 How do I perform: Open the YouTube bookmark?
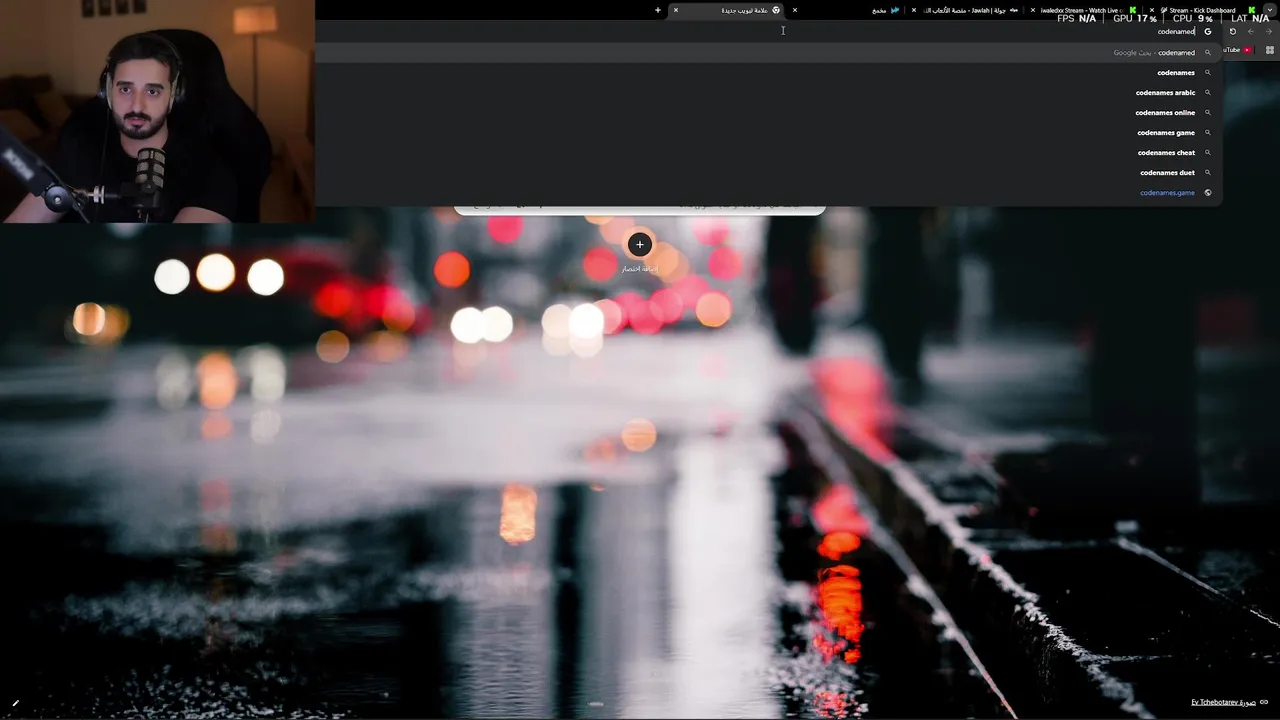pyautogui.click(x=1238, y=50)
